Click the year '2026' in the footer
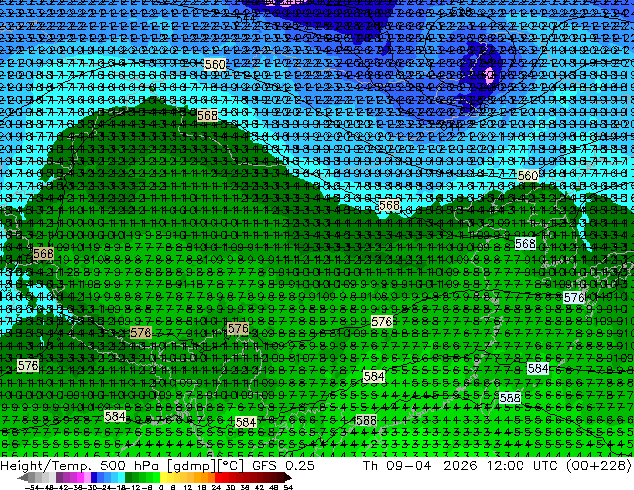The height and width of the screenshot is (490, 634). point(460,465)
